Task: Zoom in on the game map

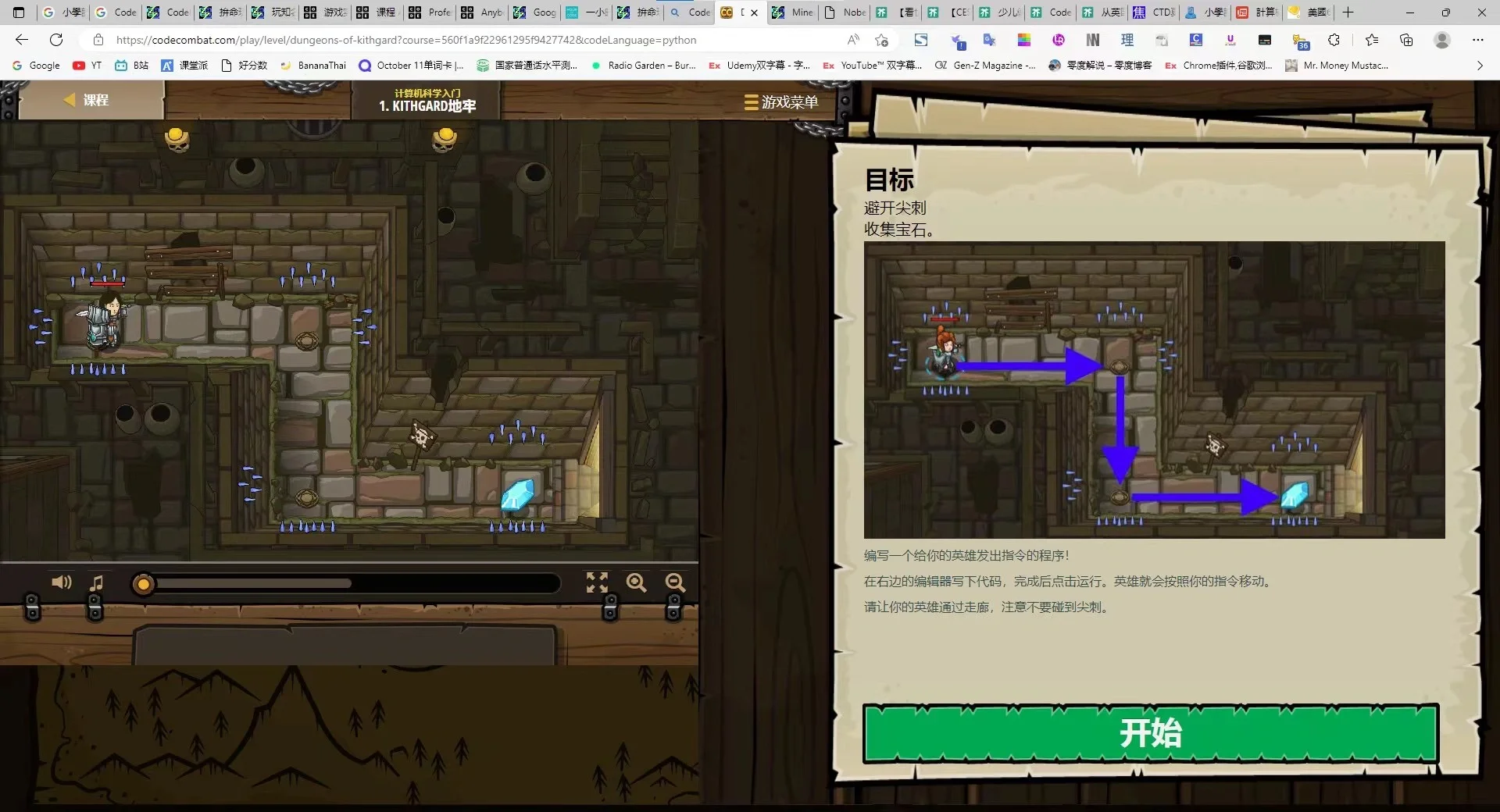Action: (x=637, y=582)
